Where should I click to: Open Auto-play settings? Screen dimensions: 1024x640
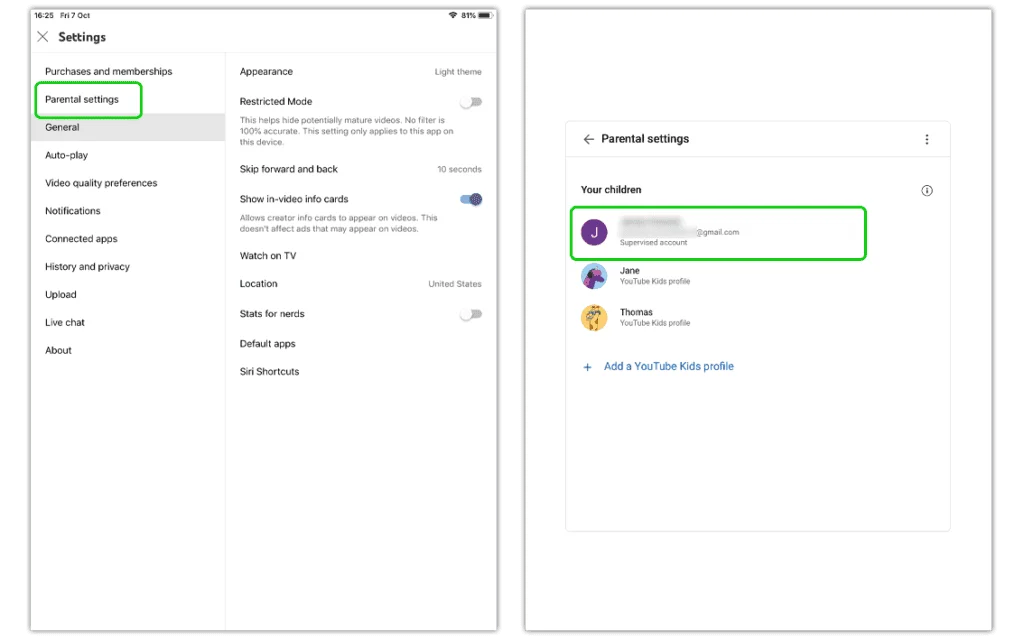(x=66, y=155)
